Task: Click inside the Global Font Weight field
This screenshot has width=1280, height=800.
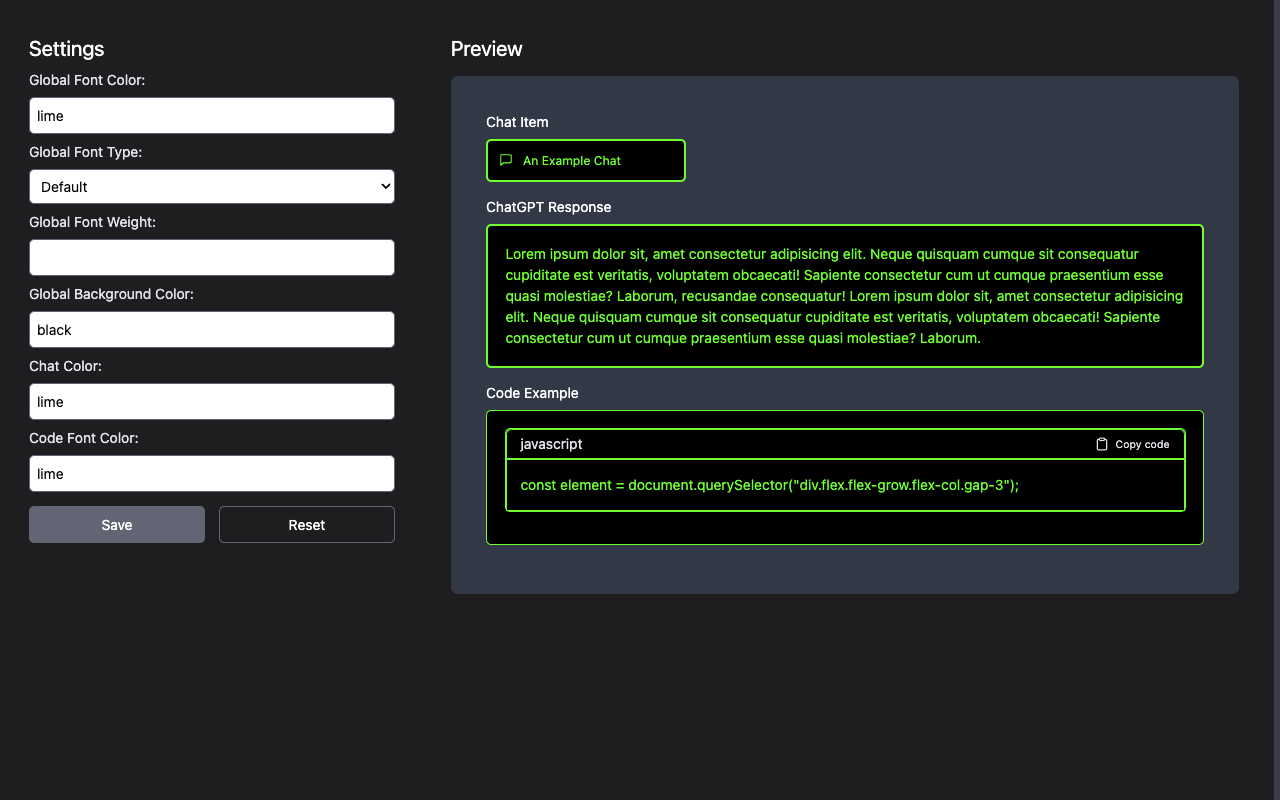Action: coord(211,257)
